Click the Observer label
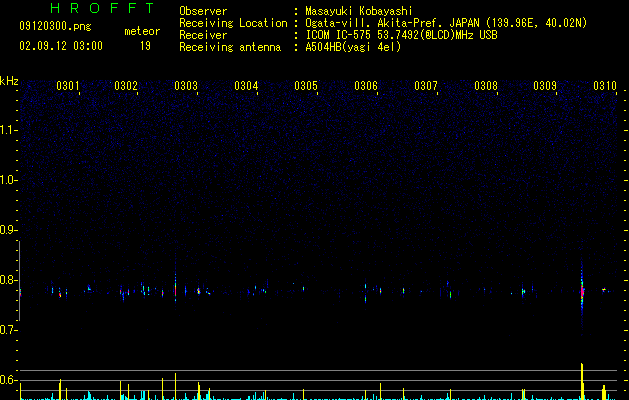This screenshot has height=400, width=629. 203,11
